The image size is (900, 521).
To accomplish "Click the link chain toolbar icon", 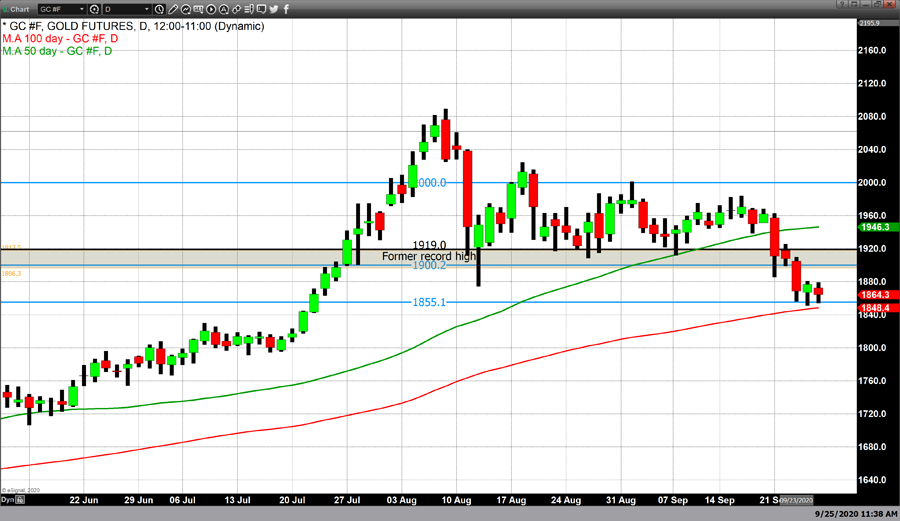I will pos(238,9).
